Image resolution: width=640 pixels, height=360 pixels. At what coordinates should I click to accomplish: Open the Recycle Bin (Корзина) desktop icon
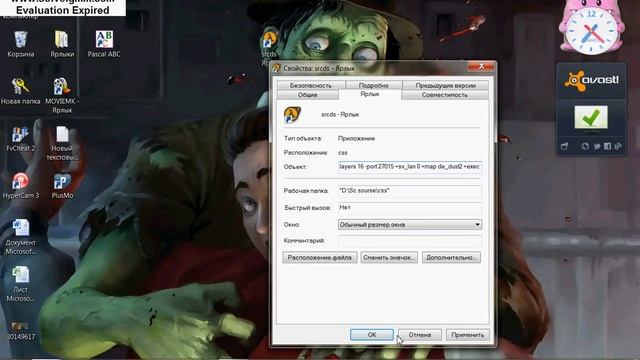pos(20,44)
